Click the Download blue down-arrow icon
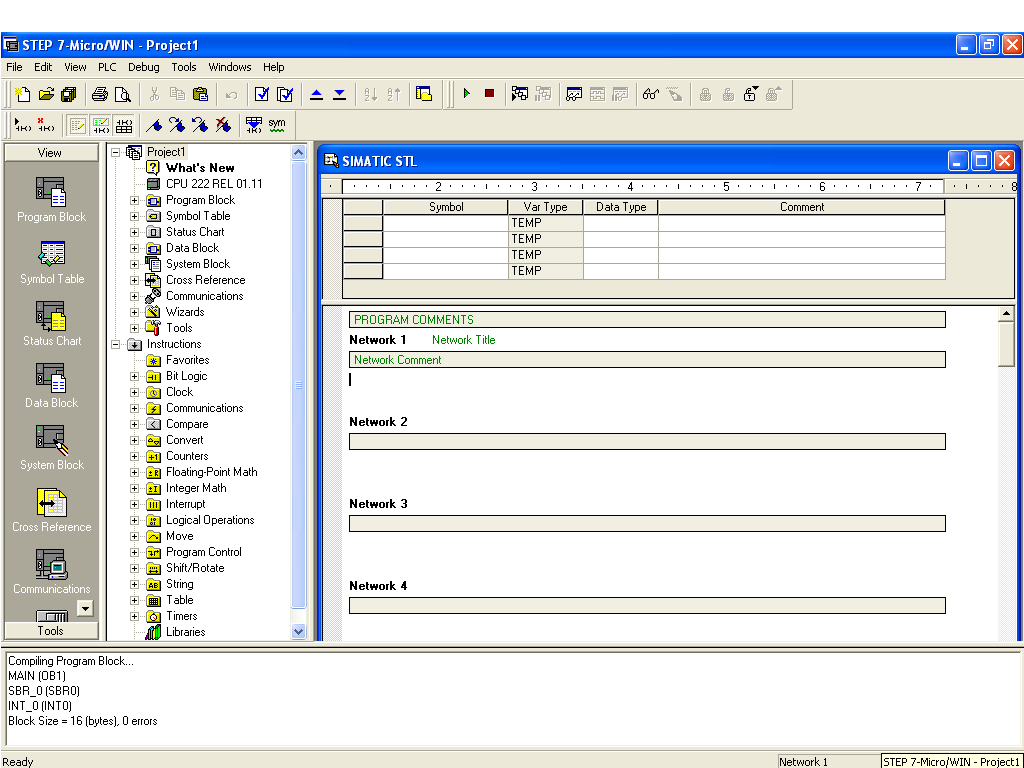Image resolution: width=1024 pixels, height=768 pixels. pyautogui.click(x=340, y=95)
